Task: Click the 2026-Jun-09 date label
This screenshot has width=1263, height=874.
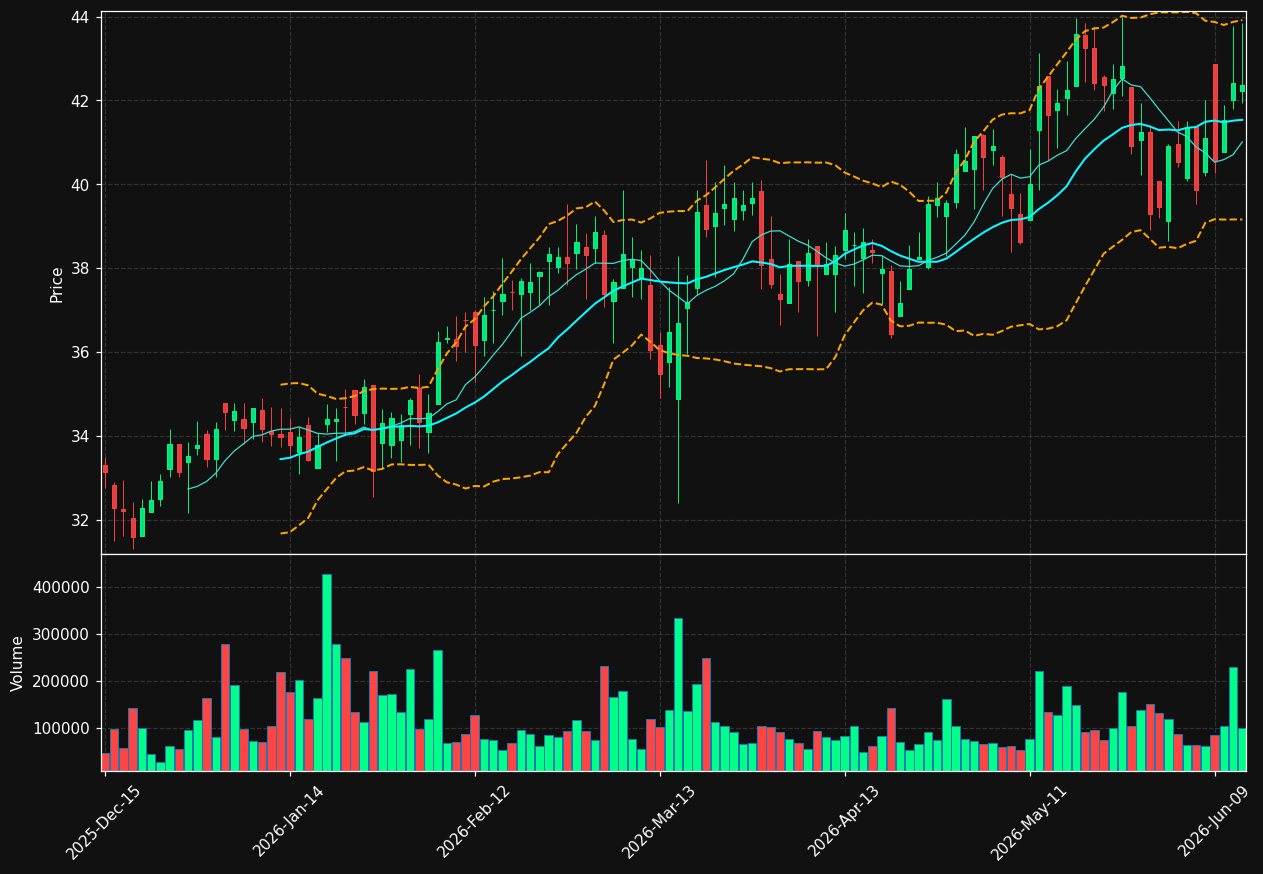Action: (x=1214, y=822)
